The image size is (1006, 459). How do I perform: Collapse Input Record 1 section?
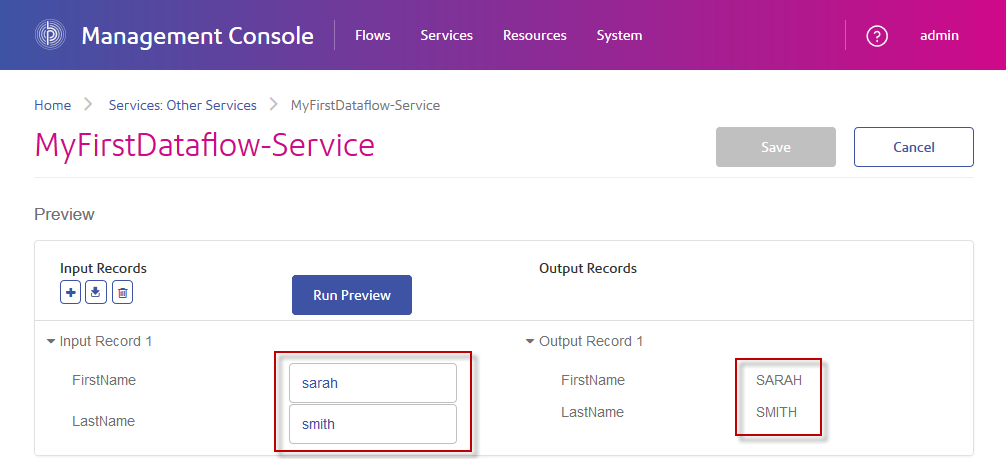tap(52, 342)
